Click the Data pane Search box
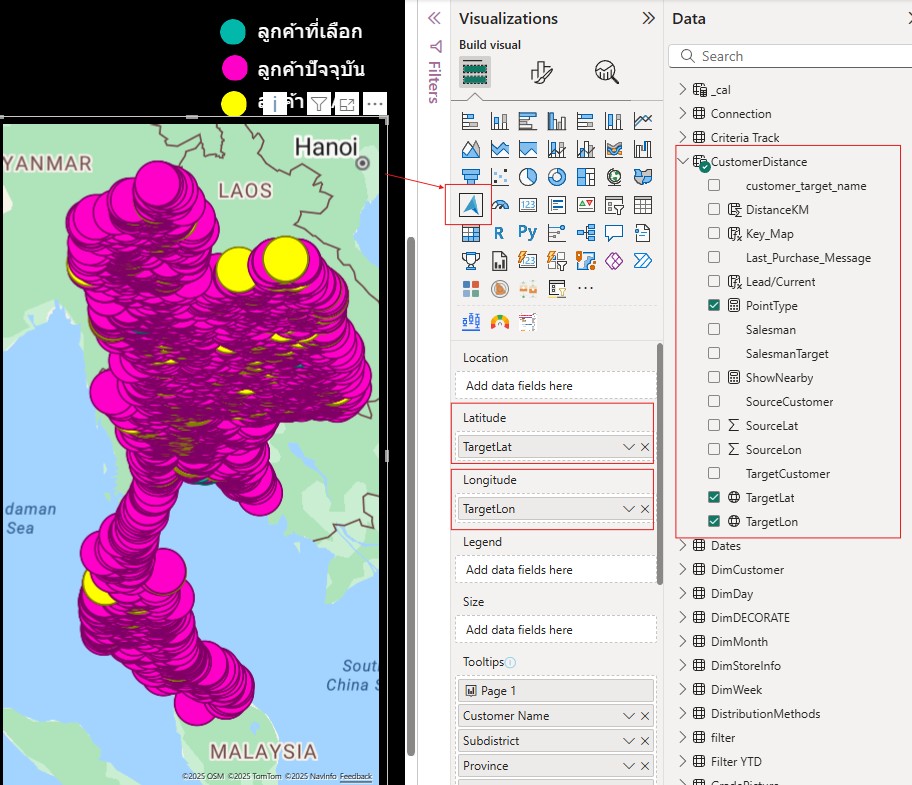This screenshot has width=912, height=785. [790, 55]
